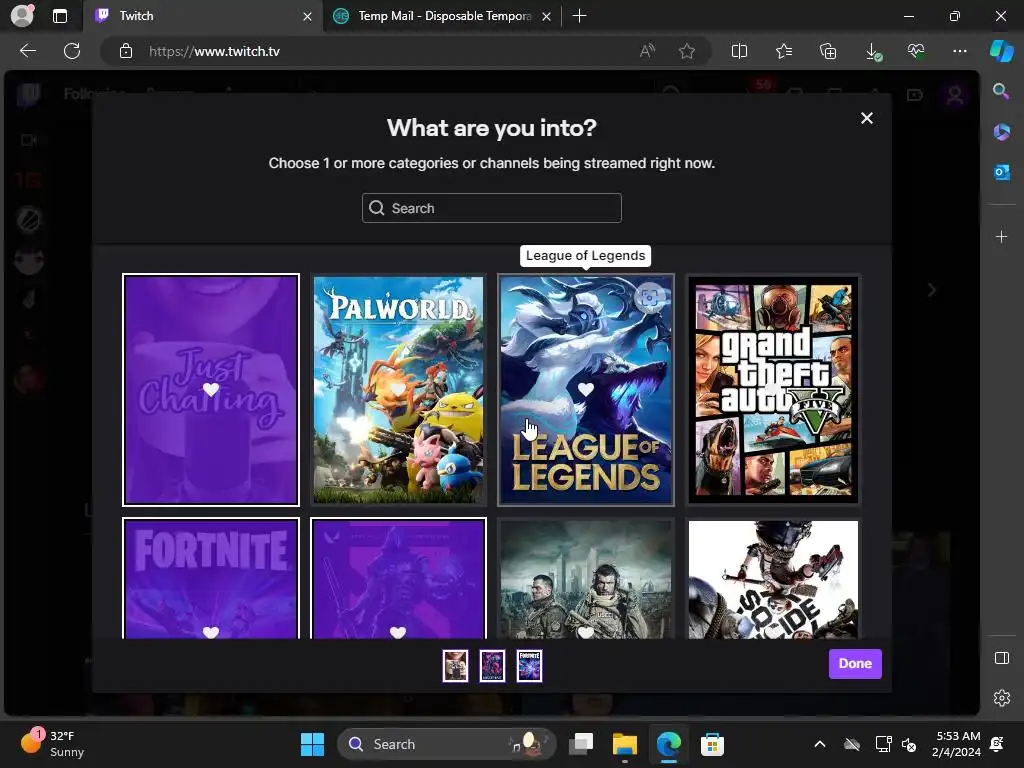Open Collections icon in toolbar
Screen dimensions: 1024x768
click(x=828, y=51)
